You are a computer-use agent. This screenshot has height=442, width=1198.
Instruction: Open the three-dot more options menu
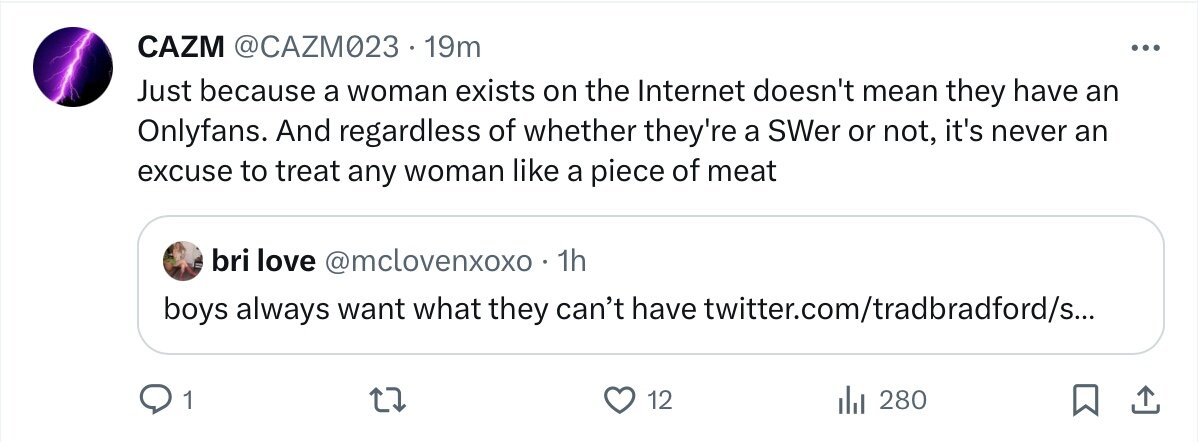(x=1145, y=48)
